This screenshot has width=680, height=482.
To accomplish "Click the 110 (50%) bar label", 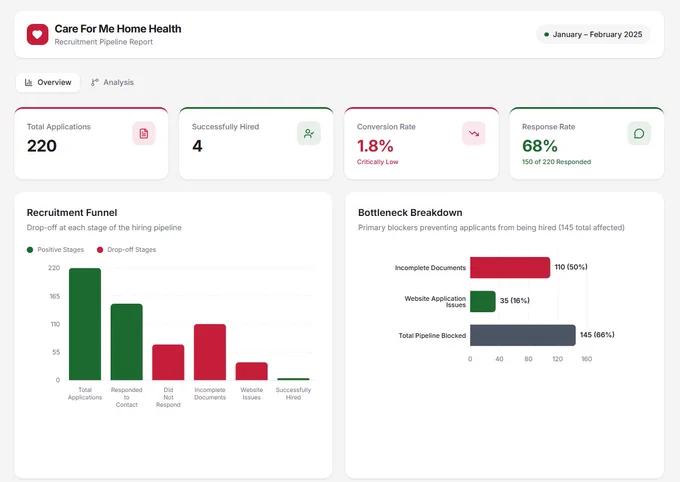I will (571, 267).
